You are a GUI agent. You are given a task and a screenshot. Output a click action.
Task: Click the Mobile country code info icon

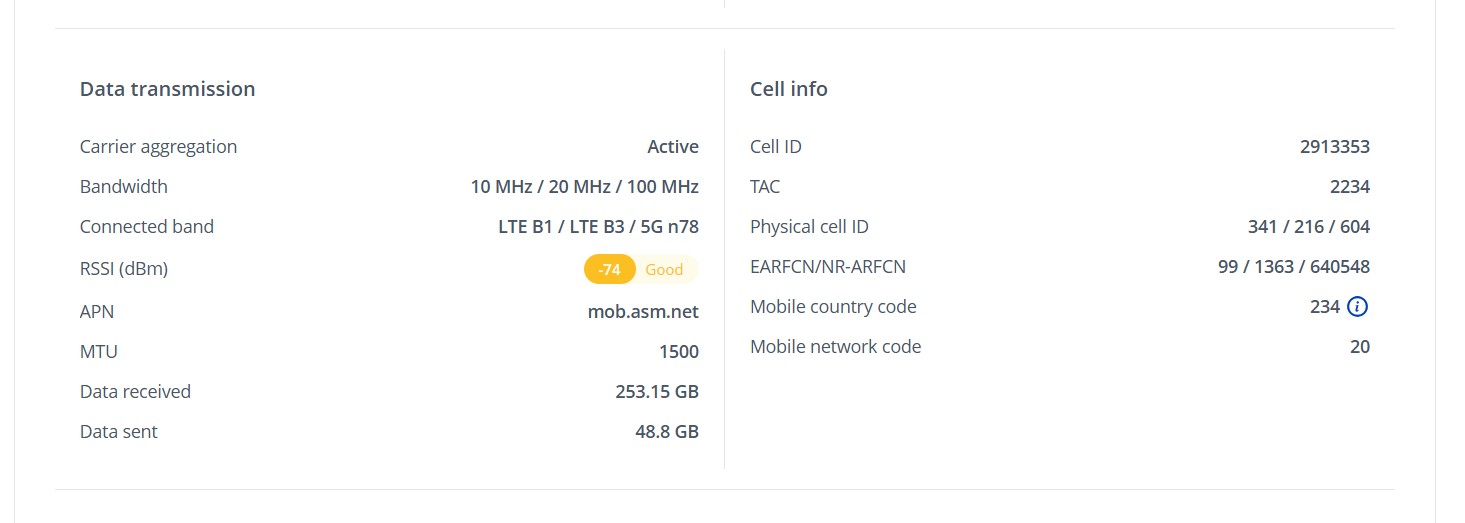(1357, 307)
